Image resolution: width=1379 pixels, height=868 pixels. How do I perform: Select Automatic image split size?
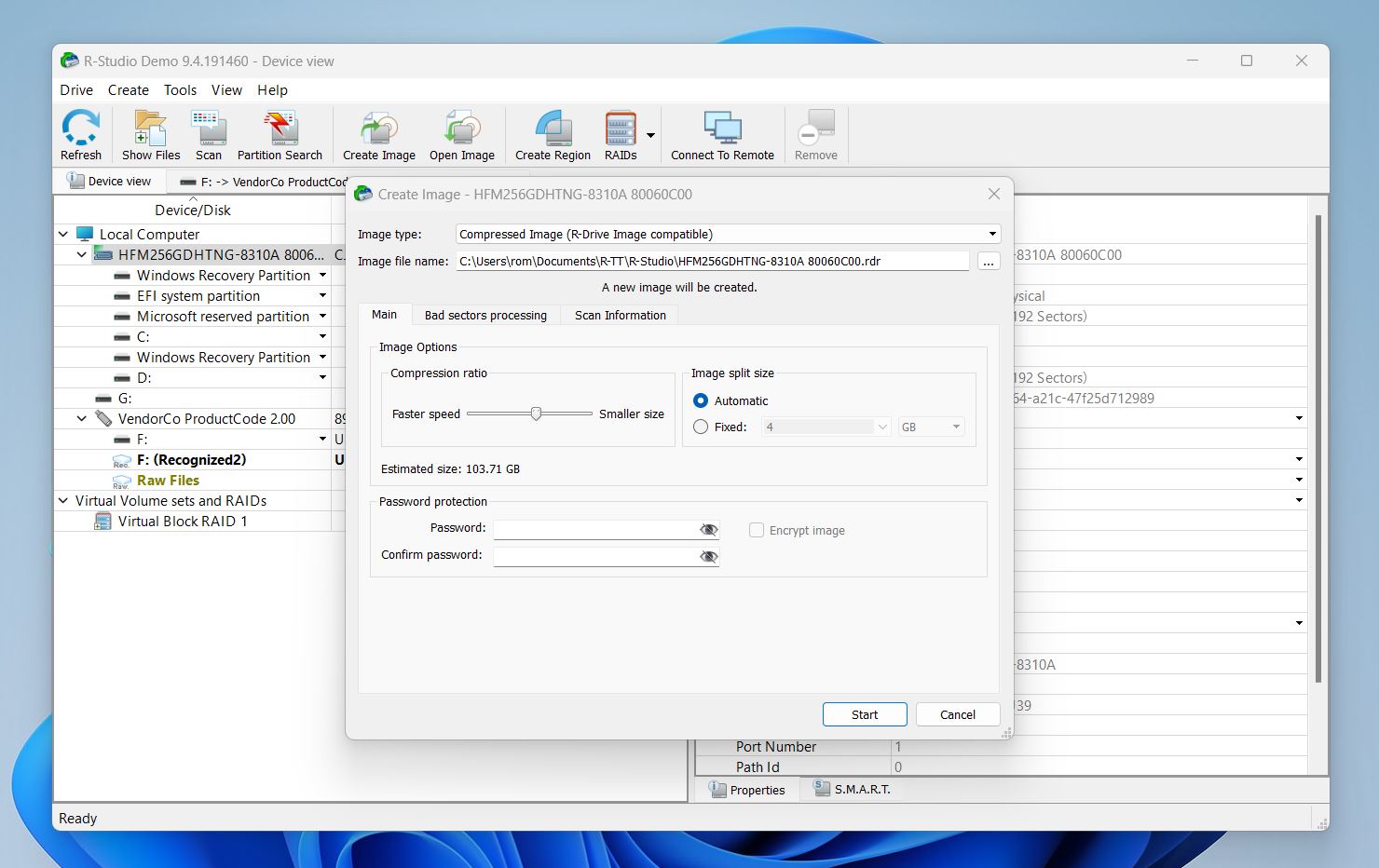pyautogui.click(x=700, y=400)
